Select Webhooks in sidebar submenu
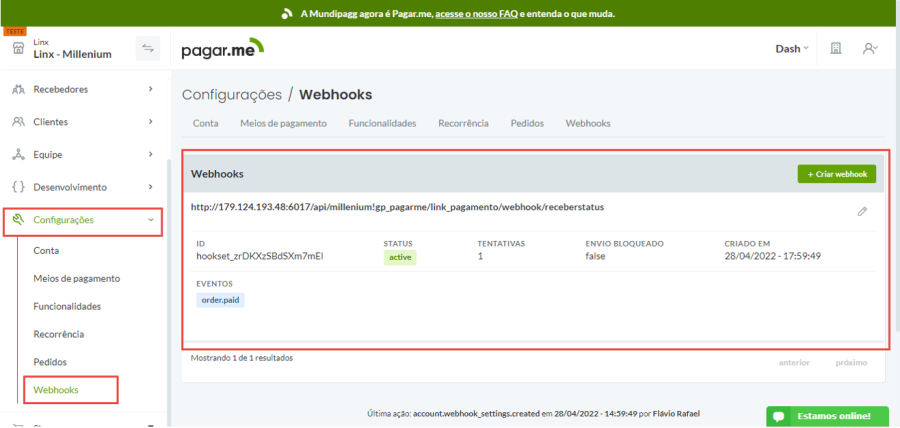 pos(56,390)
